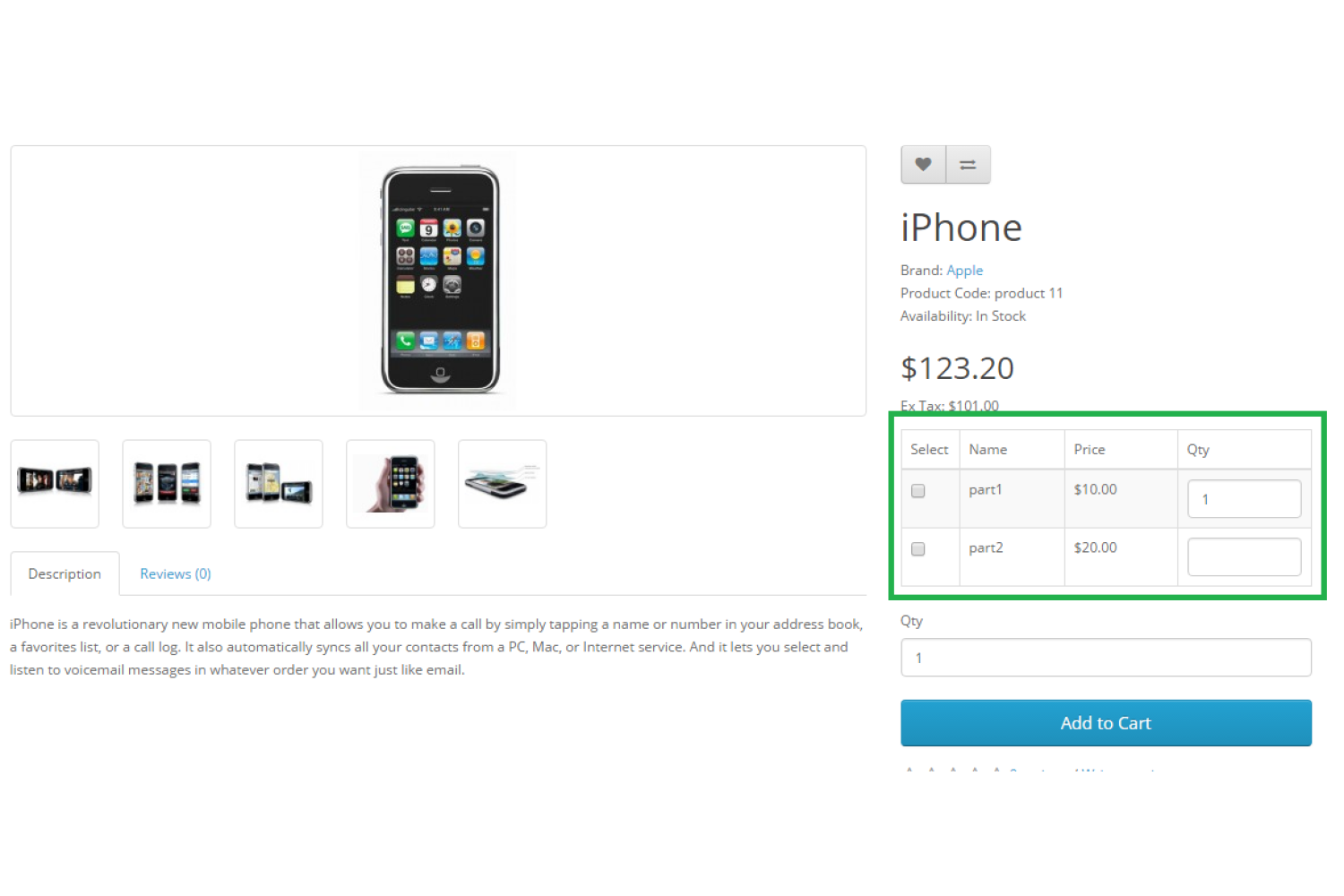Screen dimensions: 1344x896
Task: Click the main iPhone product image
Action: [x=439, y=280]
